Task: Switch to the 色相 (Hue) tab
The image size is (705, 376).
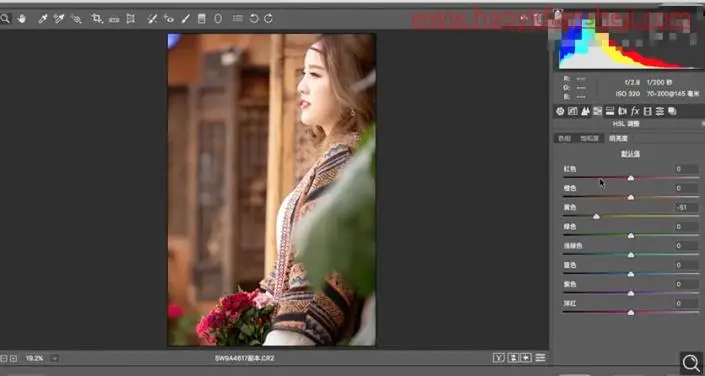Action: tap(564, 139)
